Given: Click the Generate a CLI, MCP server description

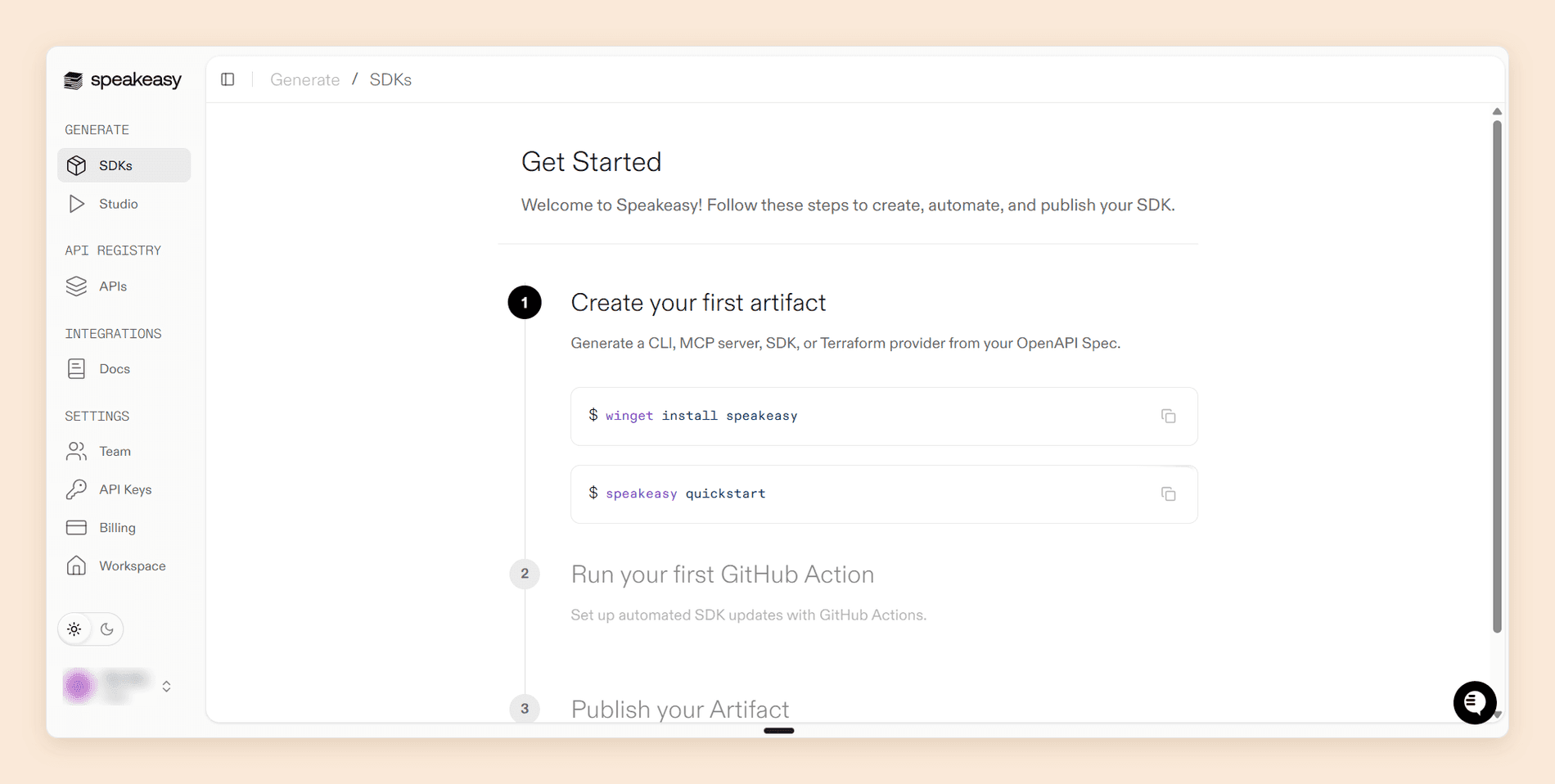Looking at the screenshot, I should point(845,344).
